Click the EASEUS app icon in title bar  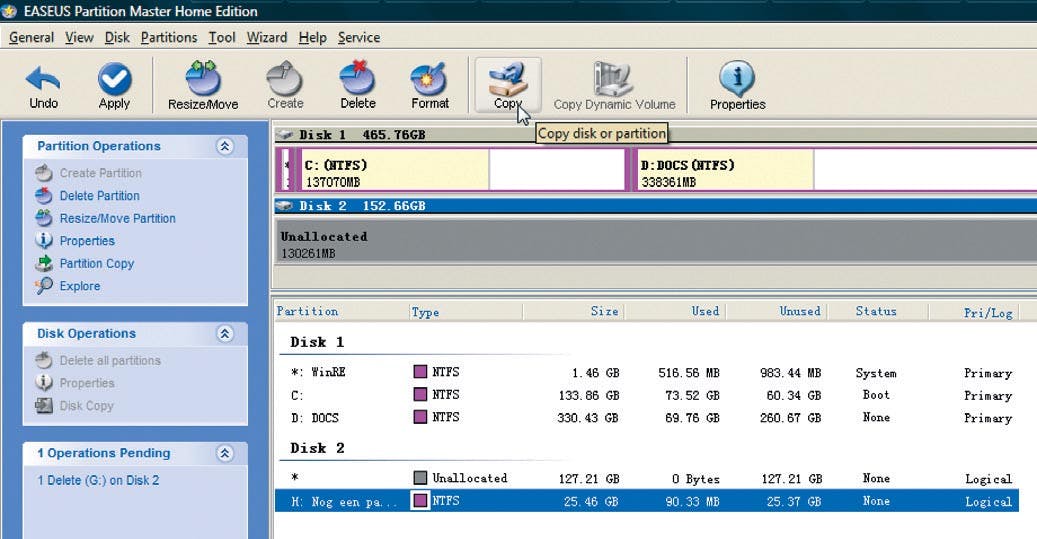coord(9,11)
